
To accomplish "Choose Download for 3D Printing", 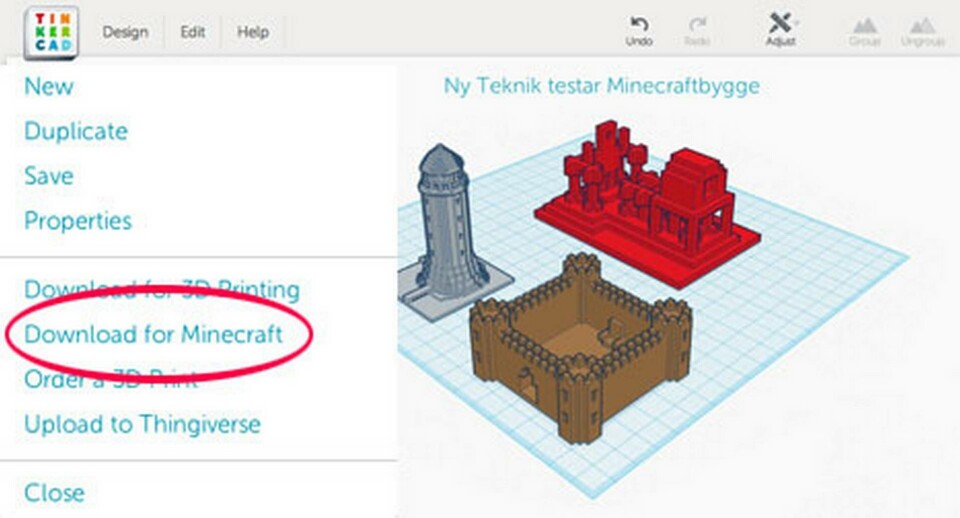I will [162, 290].
